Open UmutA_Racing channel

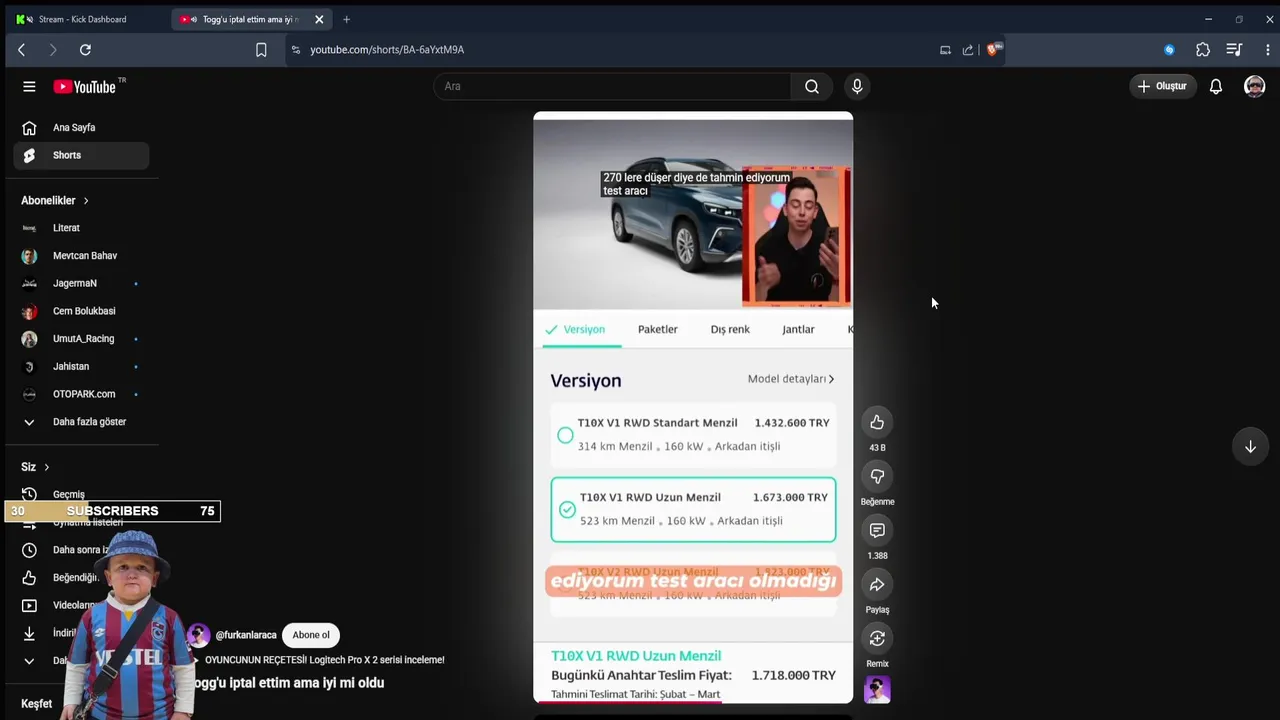(x=81, y=339)
